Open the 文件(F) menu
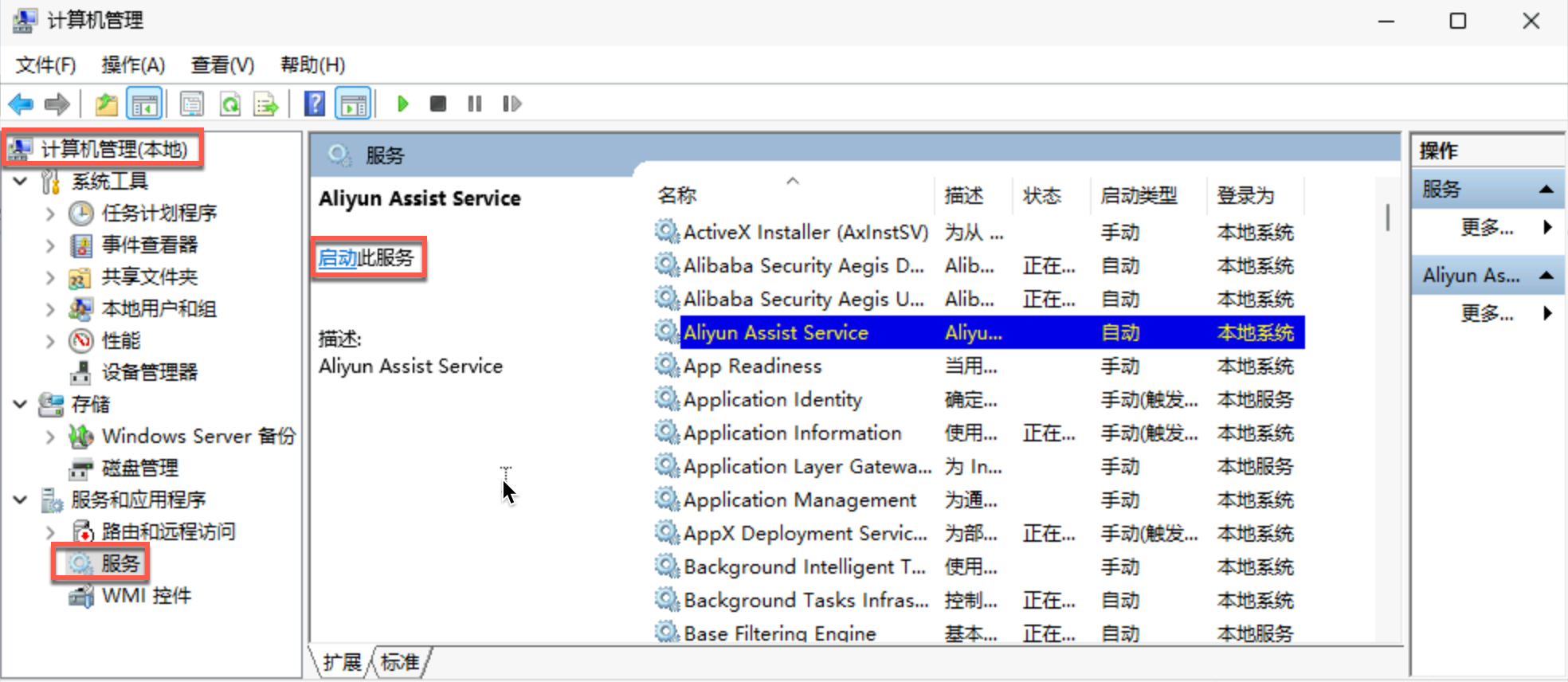 click(45, 65)
